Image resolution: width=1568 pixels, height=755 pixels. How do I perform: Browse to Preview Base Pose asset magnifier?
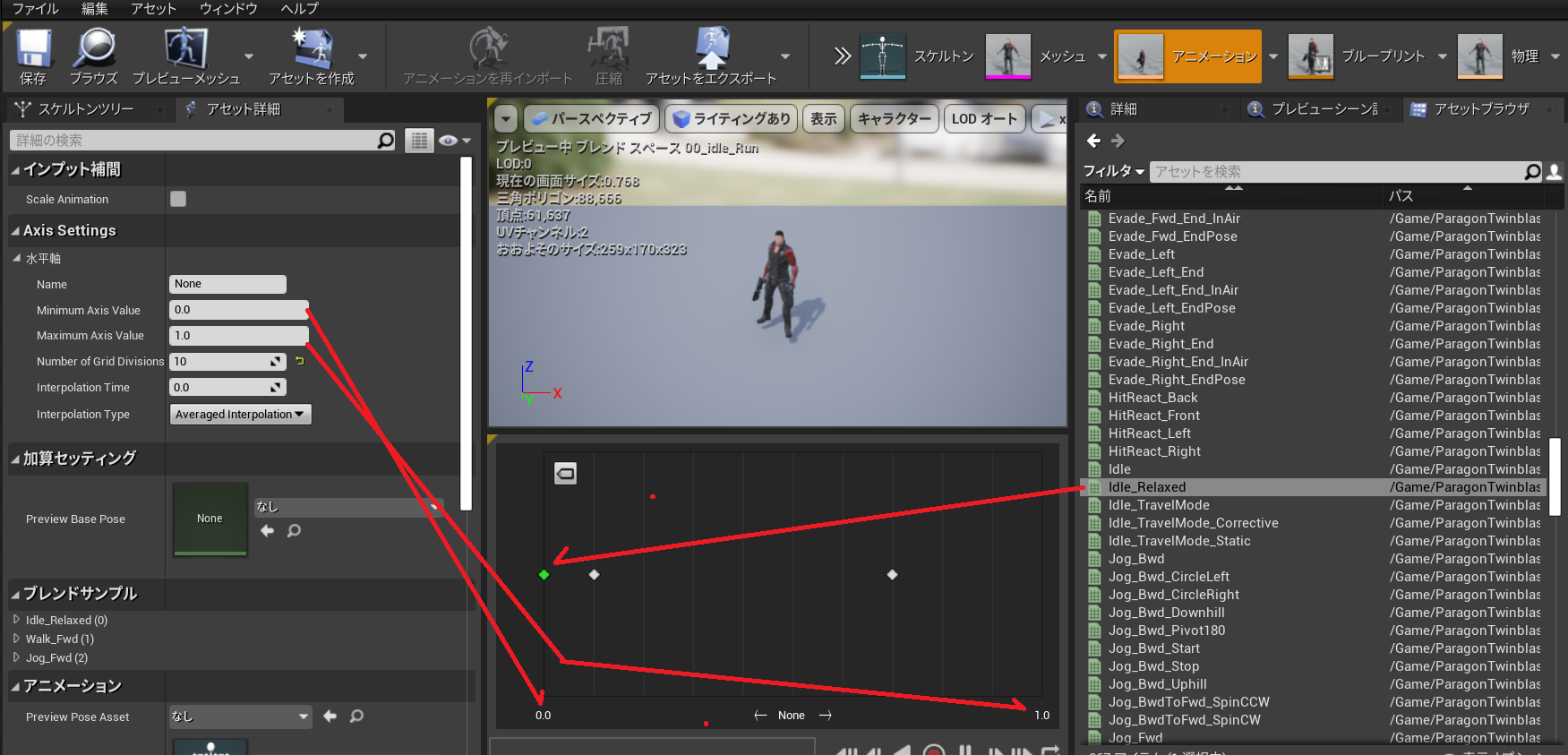tap(294, 531)
